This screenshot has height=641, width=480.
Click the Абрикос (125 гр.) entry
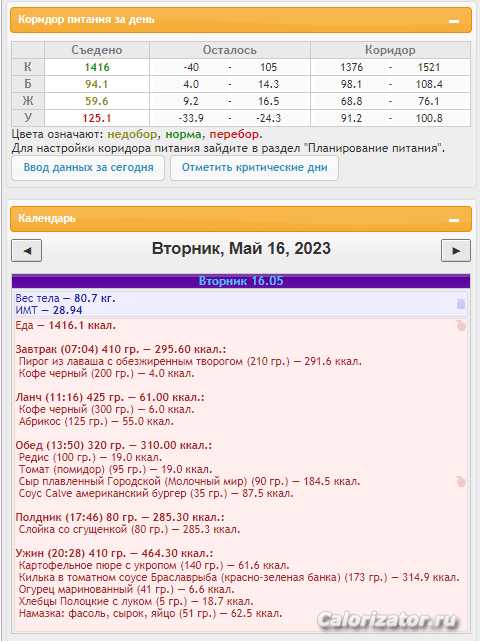pyautogui.click(x=96, y=421)
